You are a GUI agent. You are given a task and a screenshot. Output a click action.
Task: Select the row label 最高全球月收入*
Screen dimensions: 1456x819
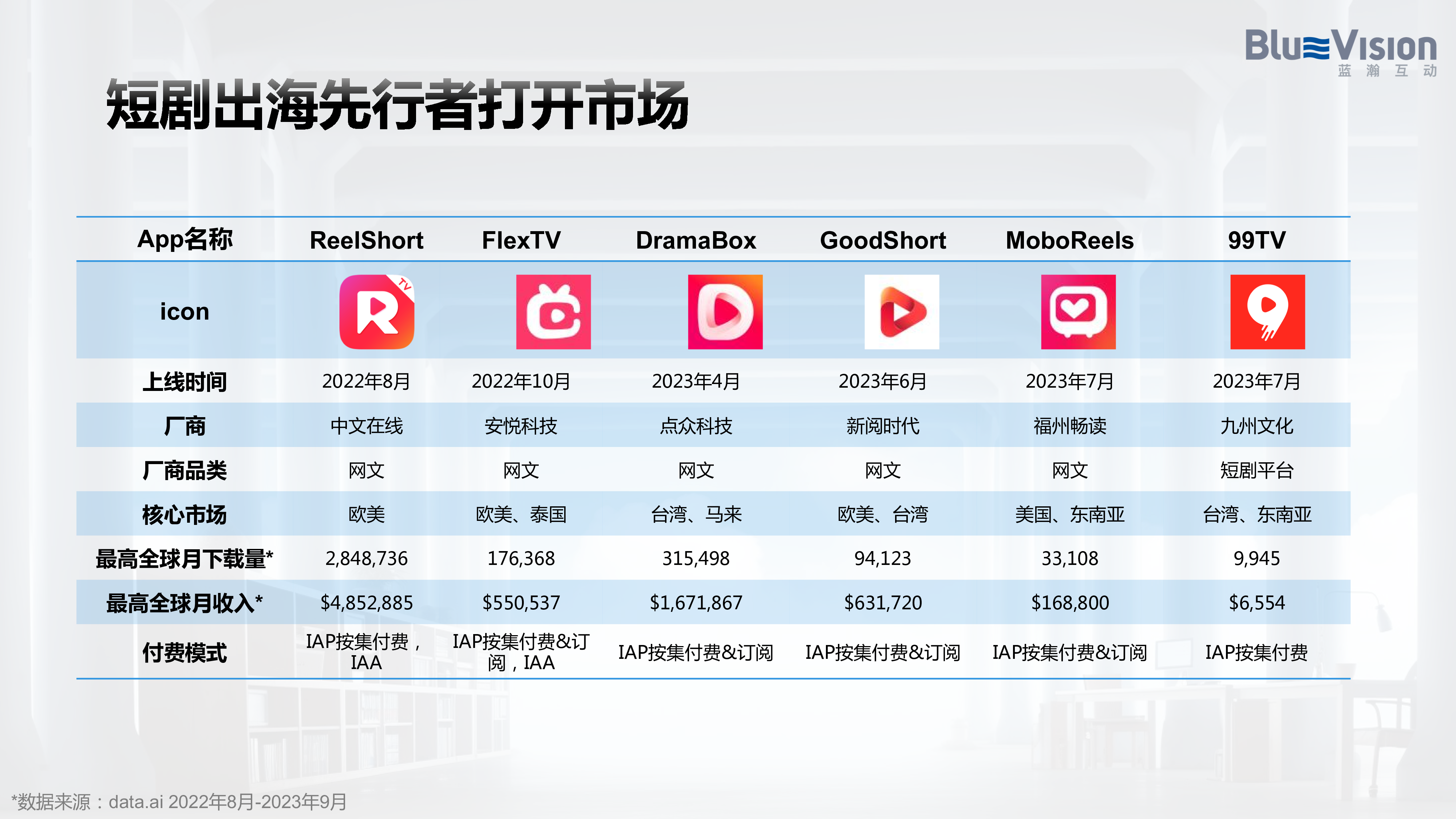[x=185, y=603]
